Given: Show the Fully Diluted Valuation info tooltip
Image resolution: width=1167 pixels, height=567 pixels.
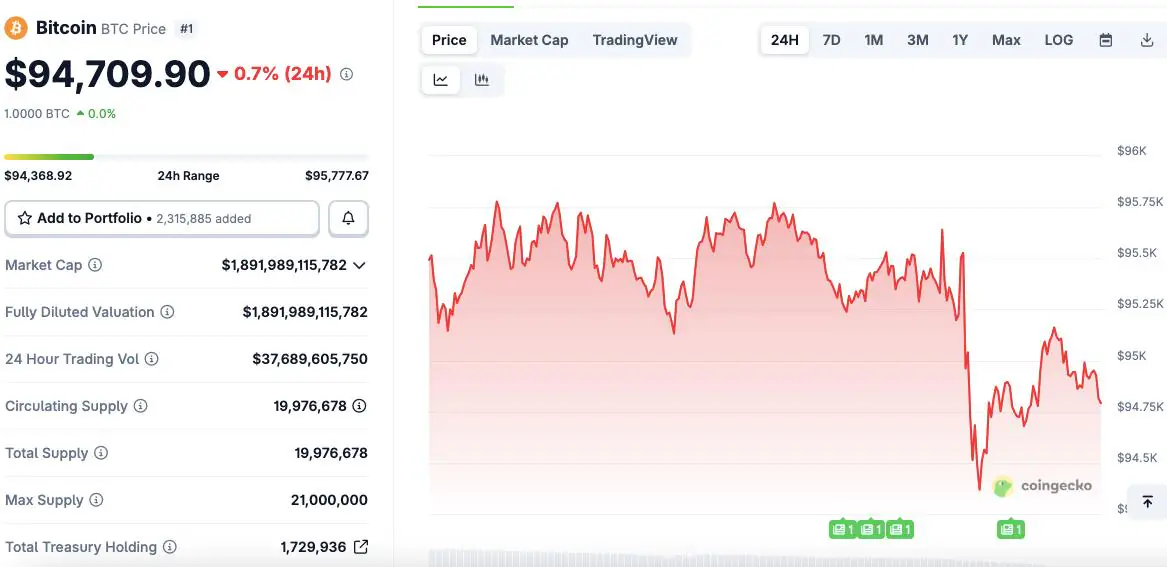Looking at the screenshot, I should coord(167,312).
